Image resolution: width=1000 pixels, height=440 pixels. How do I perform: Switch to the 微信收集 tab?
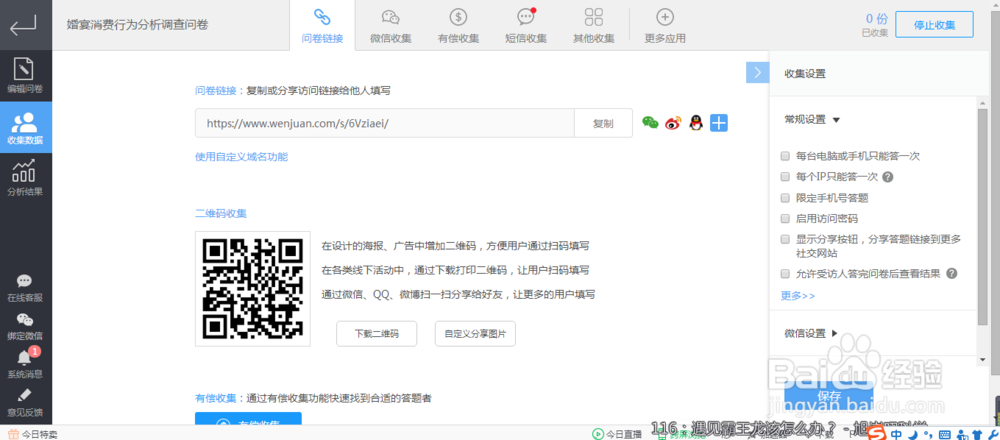pyautogui.click(x=390, y=26)
